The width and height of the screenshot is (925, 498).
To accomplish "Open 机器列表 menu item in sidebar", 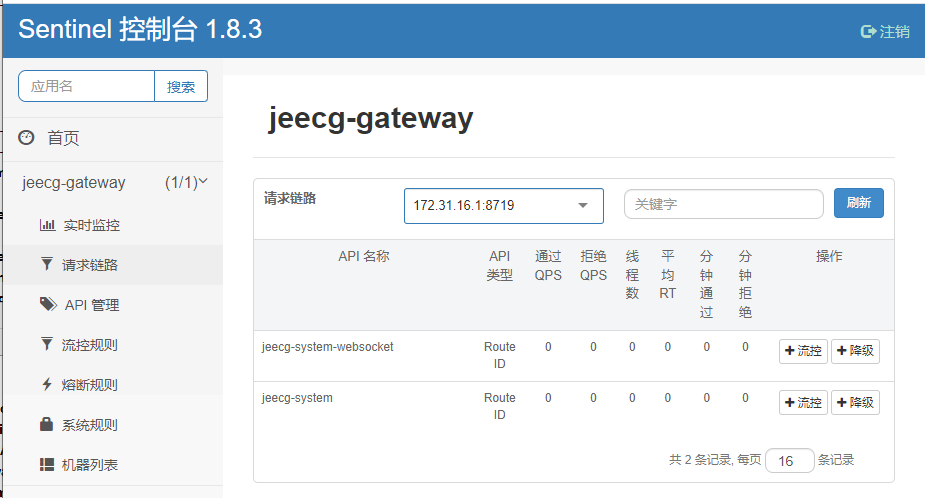I will [90, 465].
